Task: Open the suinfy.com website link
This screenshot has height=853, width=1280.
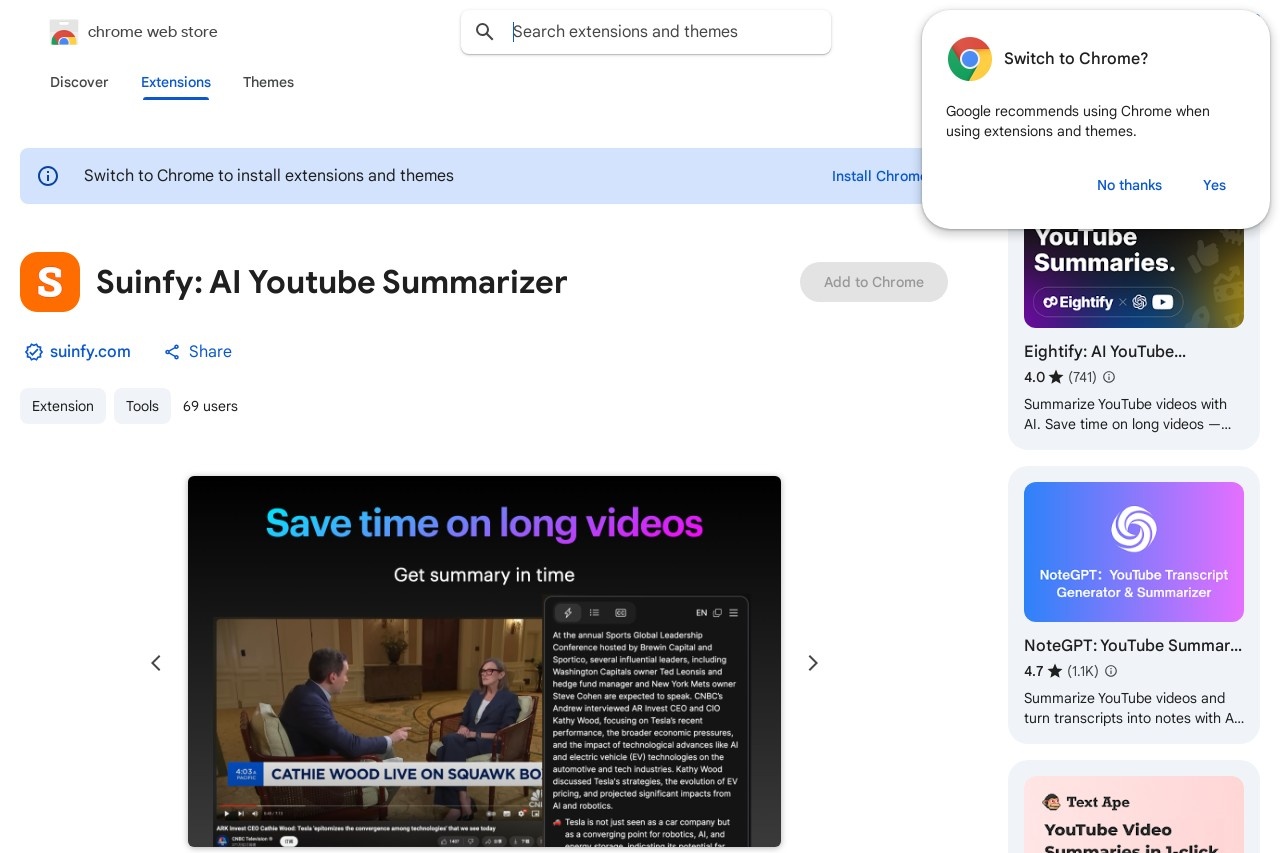Action: click(x=90, y=352)
